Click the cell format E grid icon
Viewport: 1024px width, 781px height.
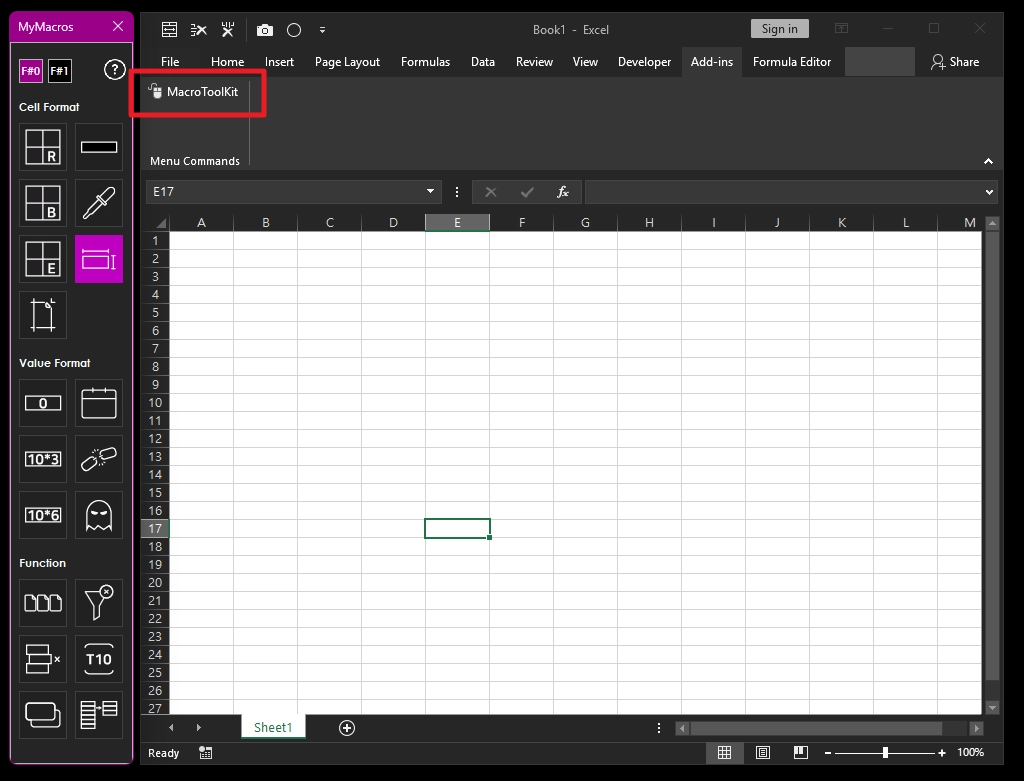[43, 259]
